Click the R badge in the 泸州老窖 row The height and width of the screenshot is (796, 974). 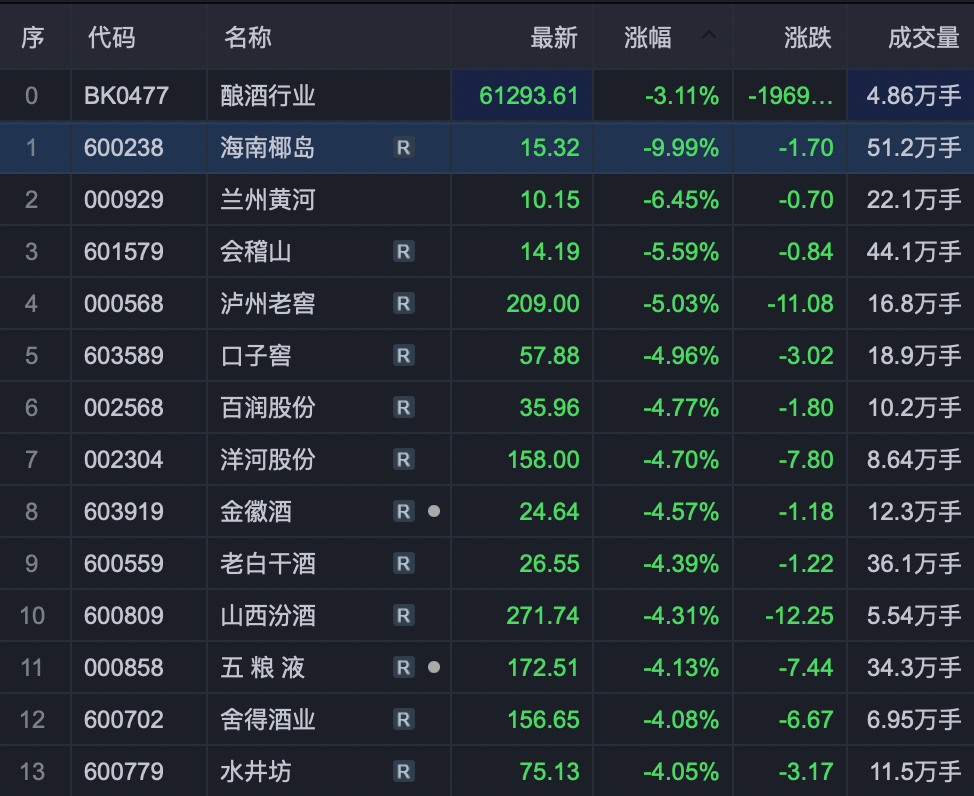pyautogui.click(x=403, y=304)
